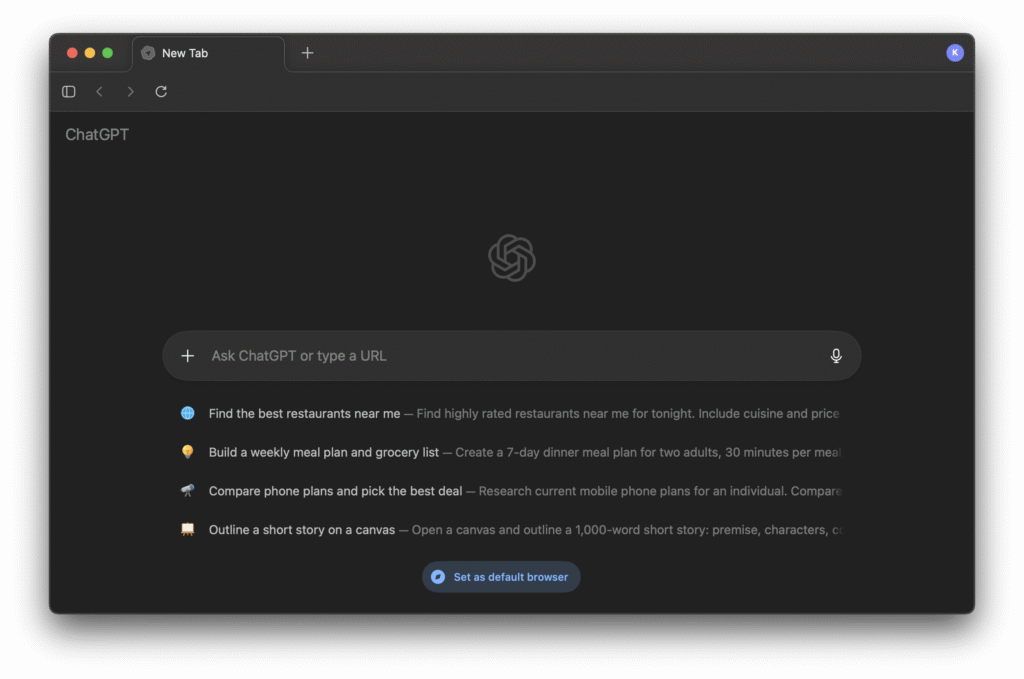The width and height of the screenshot is (1024, 679).
Task: Click the telescope icon beside phone plans suggestion
Action: [x=188, y=491]
